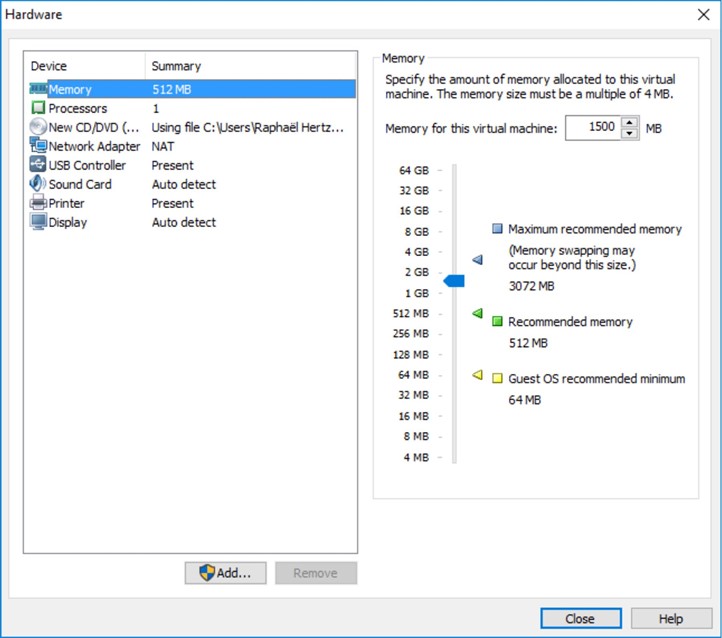Click the memory value field showing 1500
This screenshot has width=722, height=638.
(593, 128)
